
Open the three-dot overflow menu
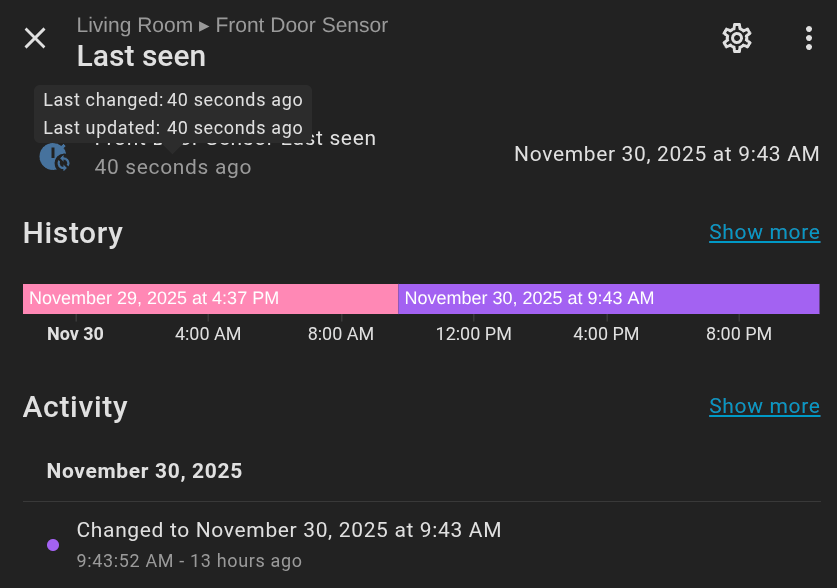tap(809, 39)
